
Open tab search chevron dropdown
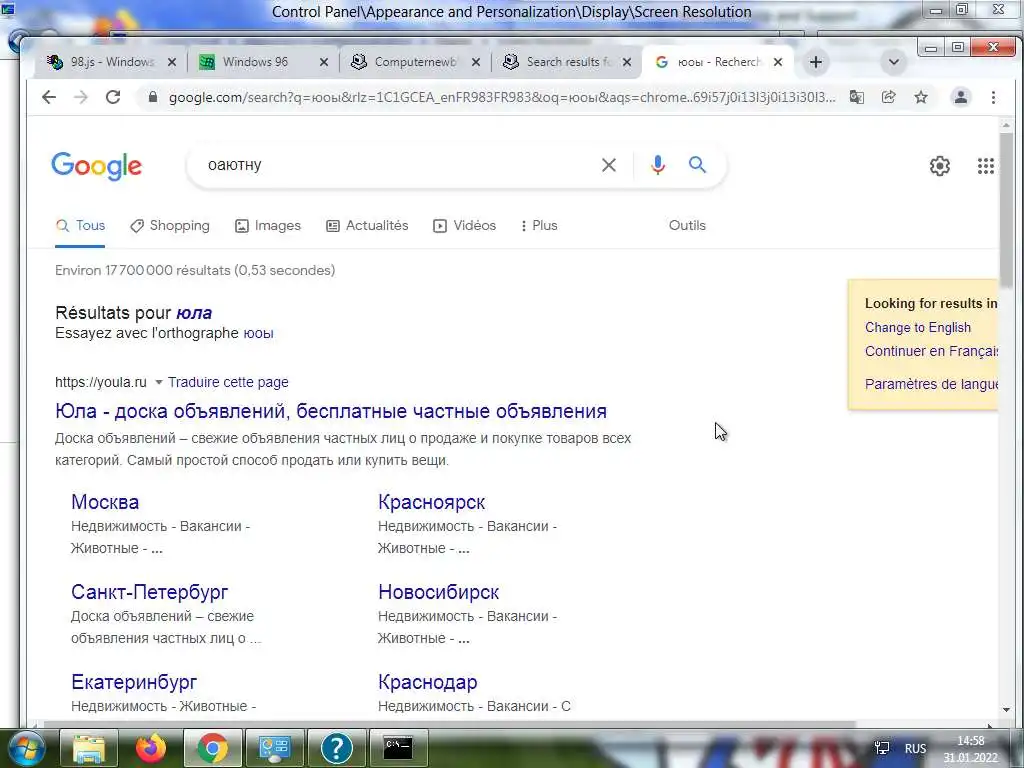[x=894, y=62]
